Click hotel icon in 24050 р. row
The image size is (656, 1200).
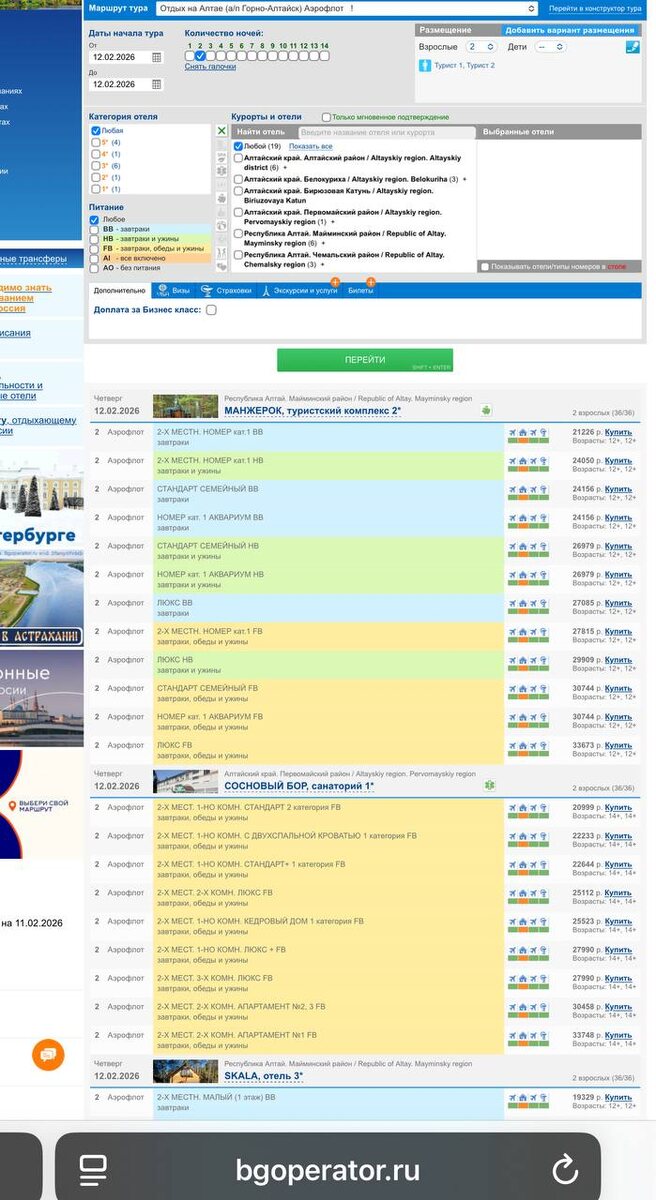pyautogui.click(x=523, y=460)
